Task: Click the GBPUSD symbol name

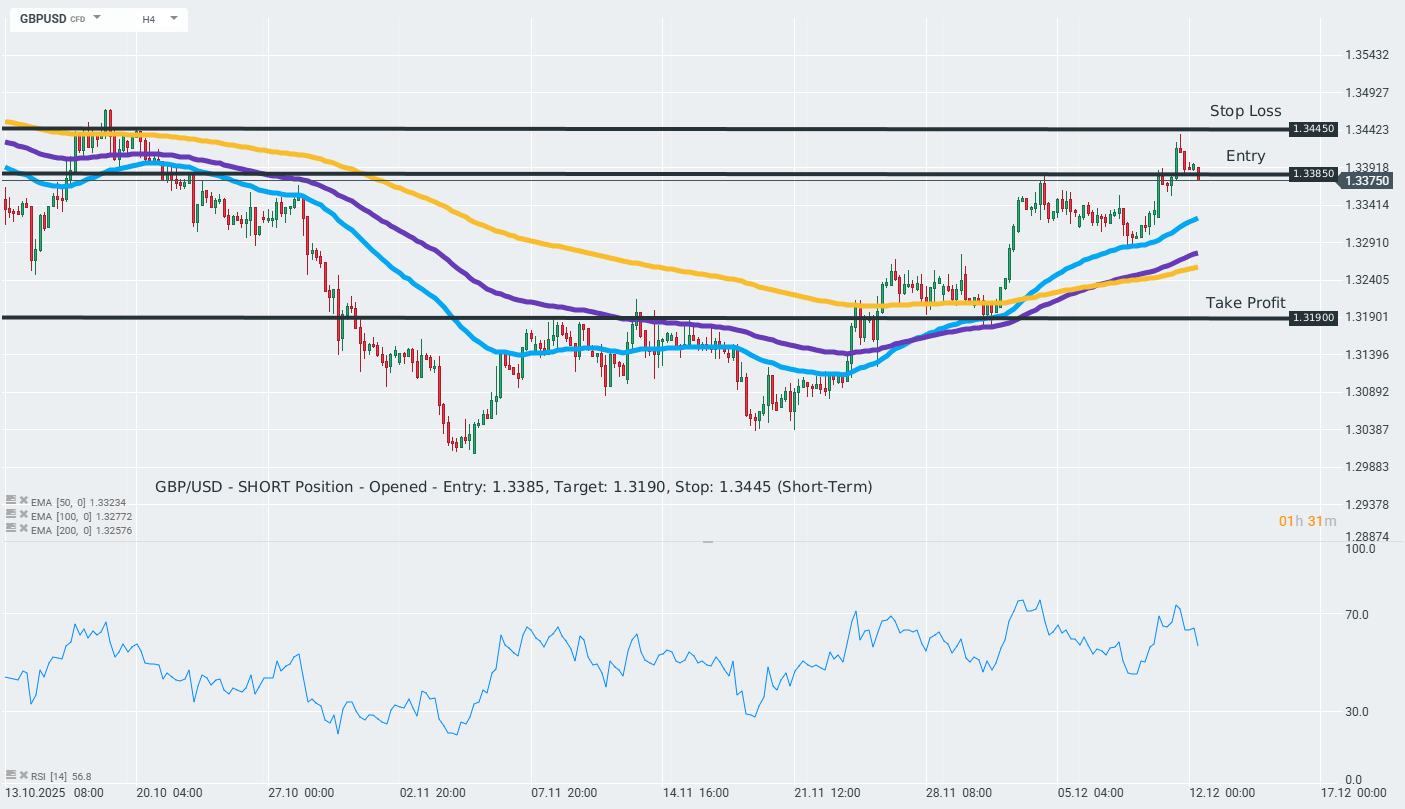Action: click(43, 19)
